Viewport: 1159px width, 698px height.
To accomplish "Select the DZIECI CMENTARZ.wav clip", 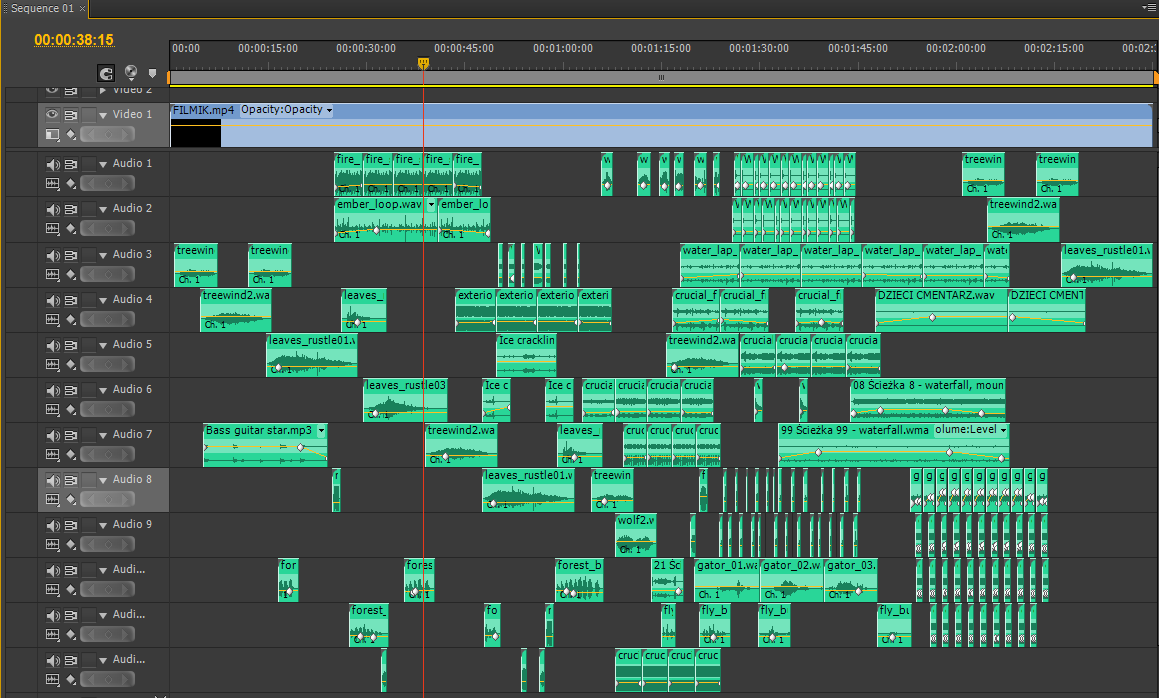I will 941,310.
